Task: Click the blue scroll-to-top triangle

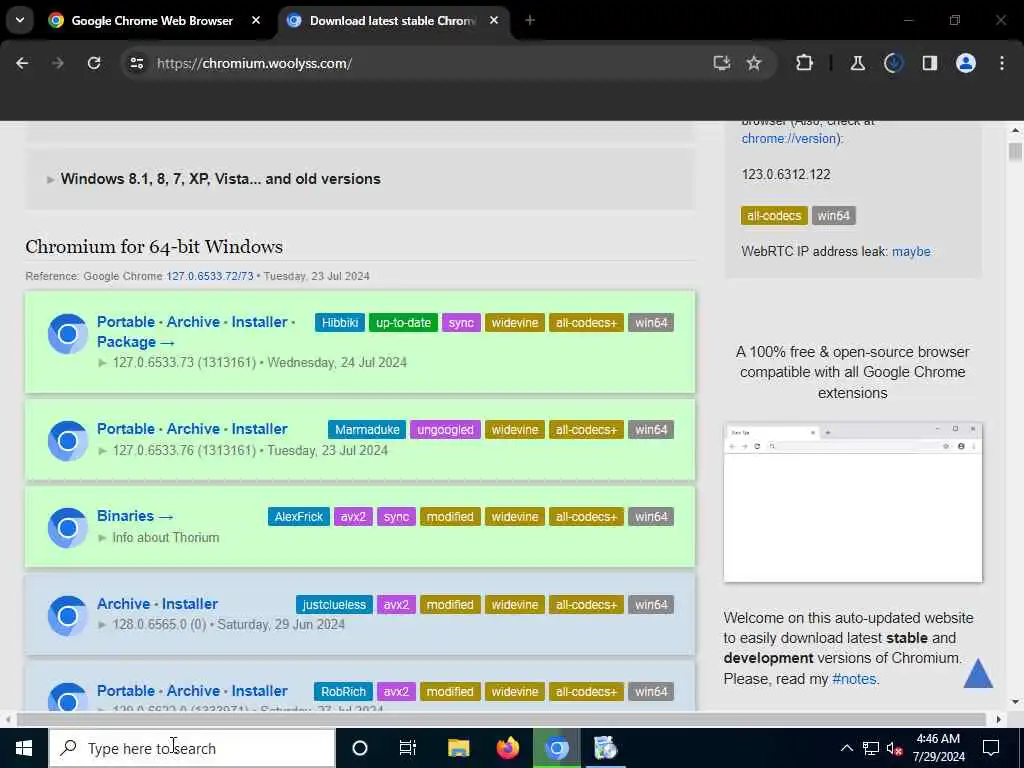Action: click(x=978, y=673)
